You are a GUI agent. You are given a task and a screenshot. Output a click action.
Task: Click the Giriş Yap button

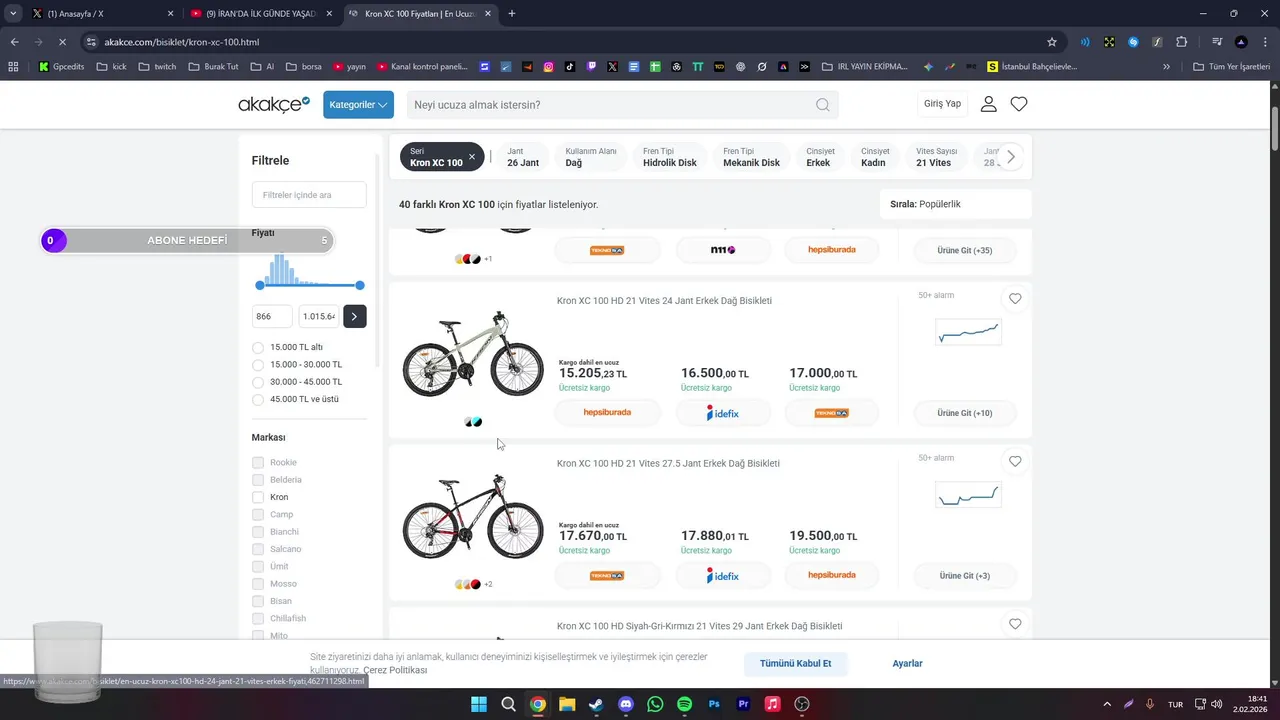(x=942, y=104)
